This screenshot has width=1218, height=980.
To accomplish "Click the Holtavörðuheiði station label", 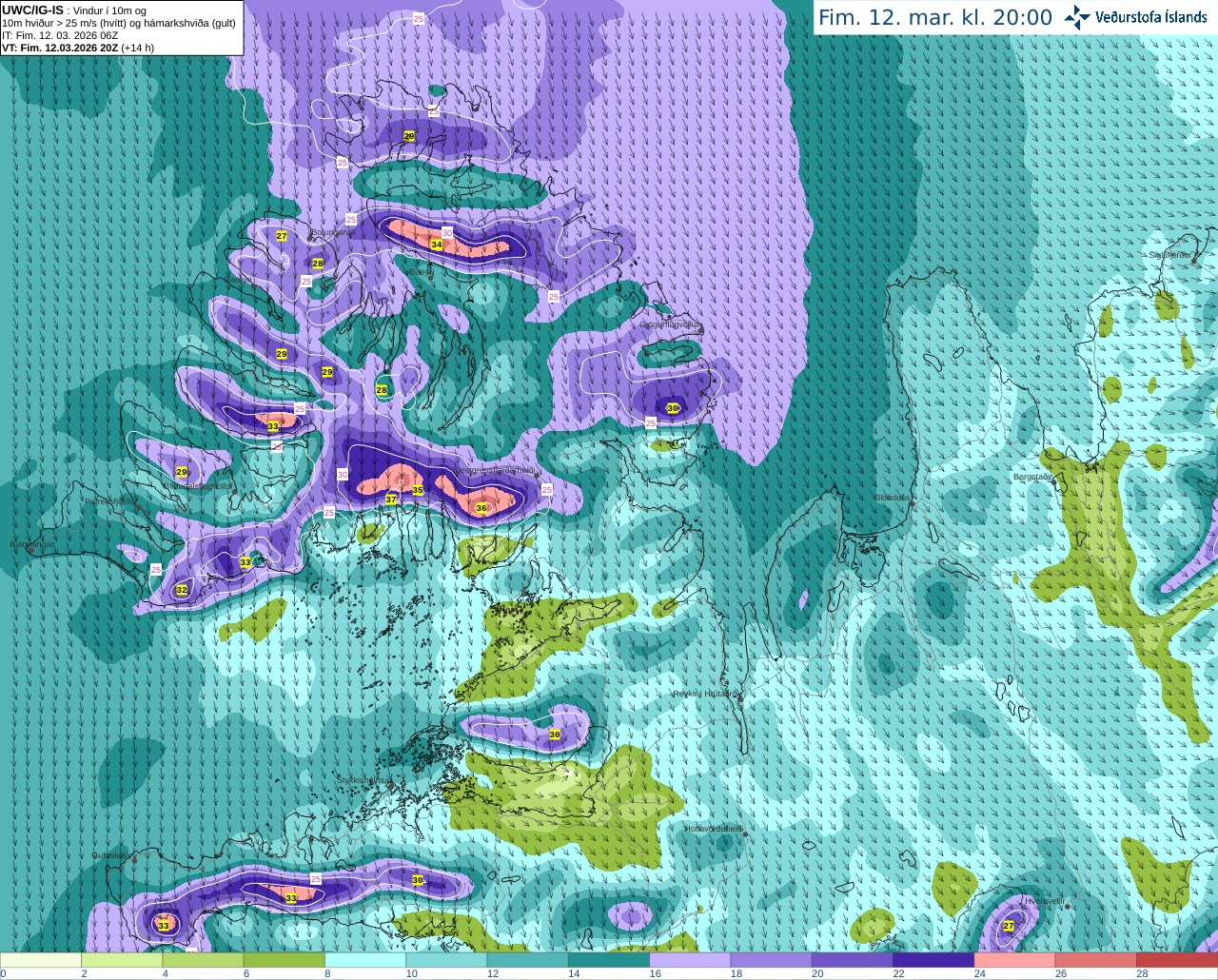I will 715,829.
